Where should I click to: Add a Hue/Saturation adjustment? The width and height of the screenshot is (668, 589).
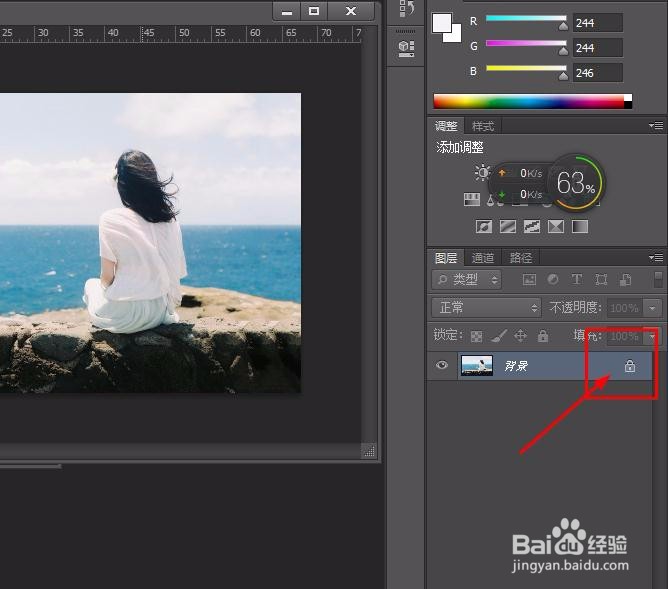click(472, 199)
